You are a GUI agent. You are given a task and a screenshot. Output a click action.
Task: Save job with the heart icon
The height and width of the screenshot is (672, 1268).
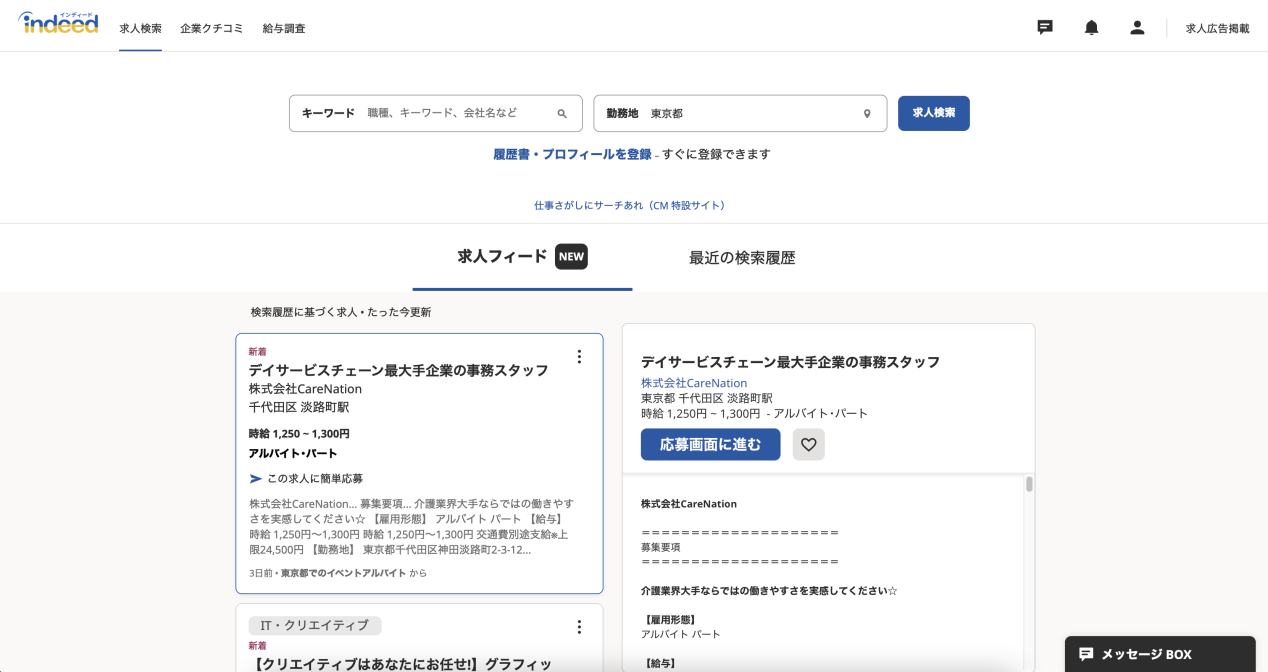click(808, 444)
